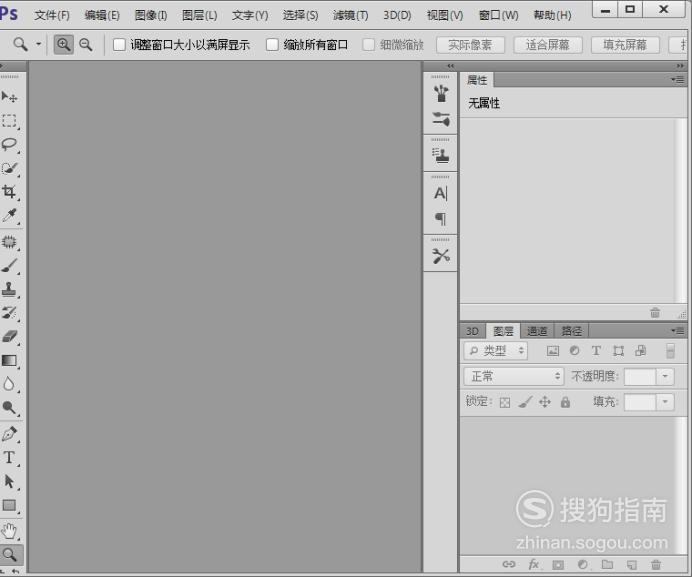
Task: Select the Pen tool
Action: pos(9,434)
